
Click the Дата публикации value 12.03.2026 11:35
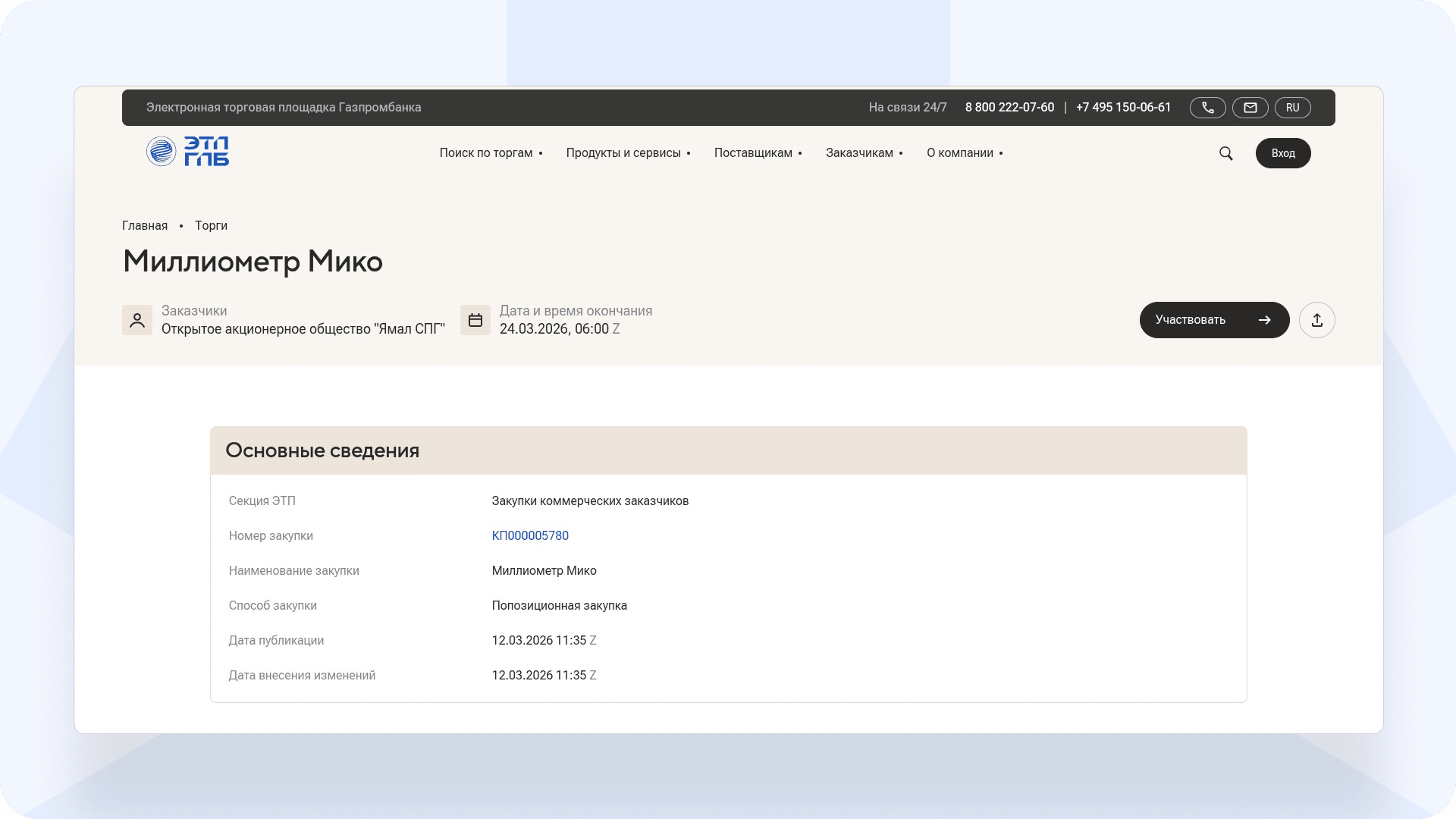pyautogui.click(x=539, y=640)
